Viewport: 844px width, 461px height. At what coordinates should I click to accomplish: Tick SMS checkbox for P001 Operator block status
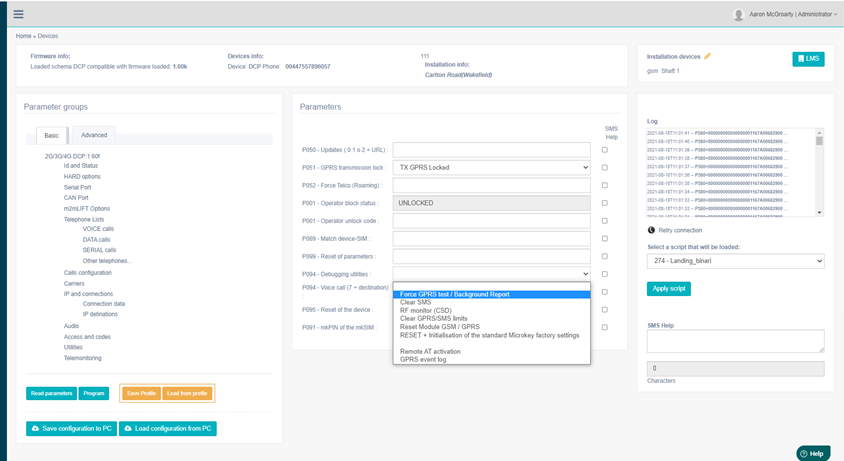point(604,203)
